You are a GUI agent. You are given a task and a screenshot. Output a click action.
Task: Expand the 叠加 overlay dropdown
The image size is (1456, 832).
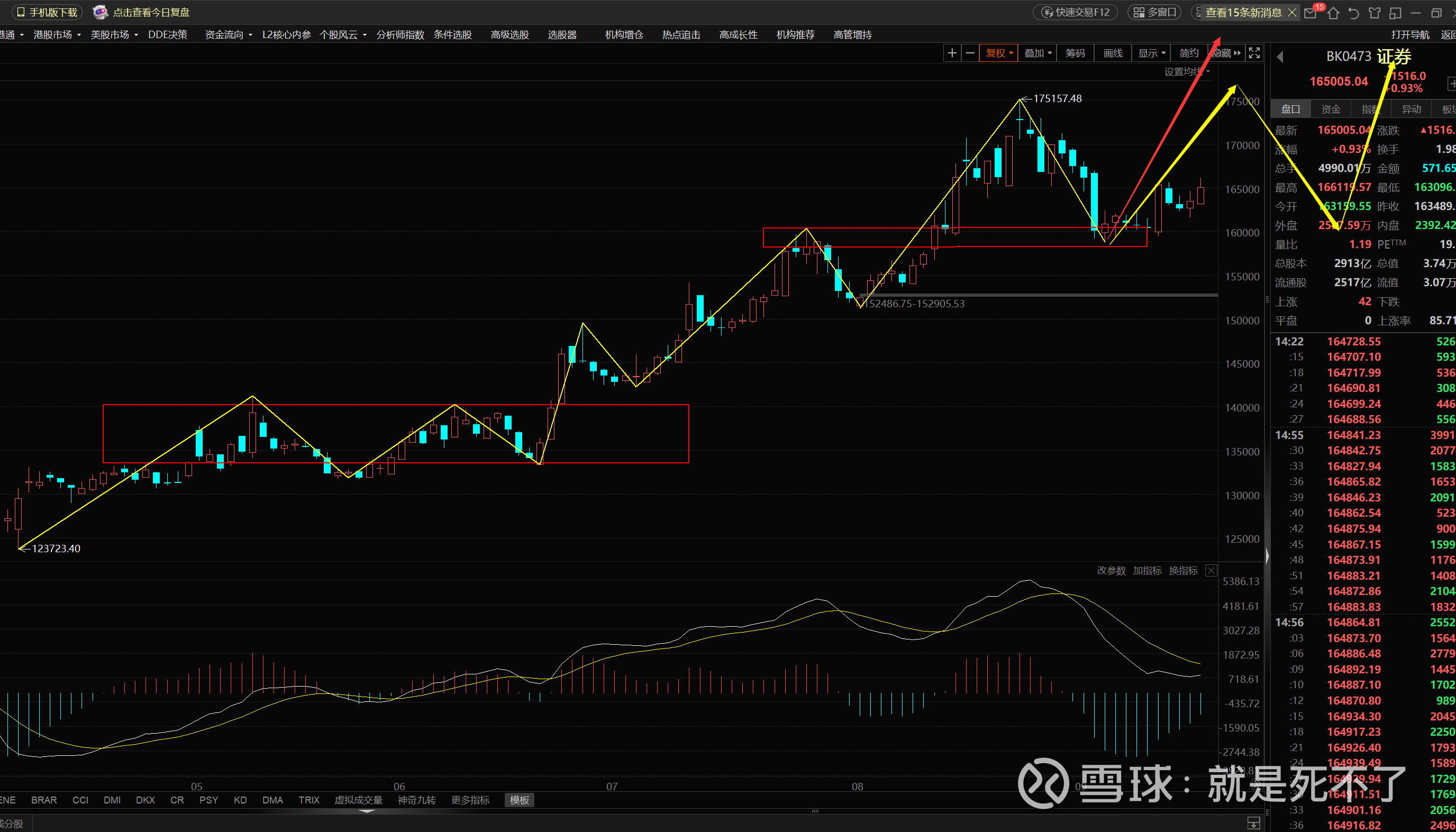(1037, 53)
